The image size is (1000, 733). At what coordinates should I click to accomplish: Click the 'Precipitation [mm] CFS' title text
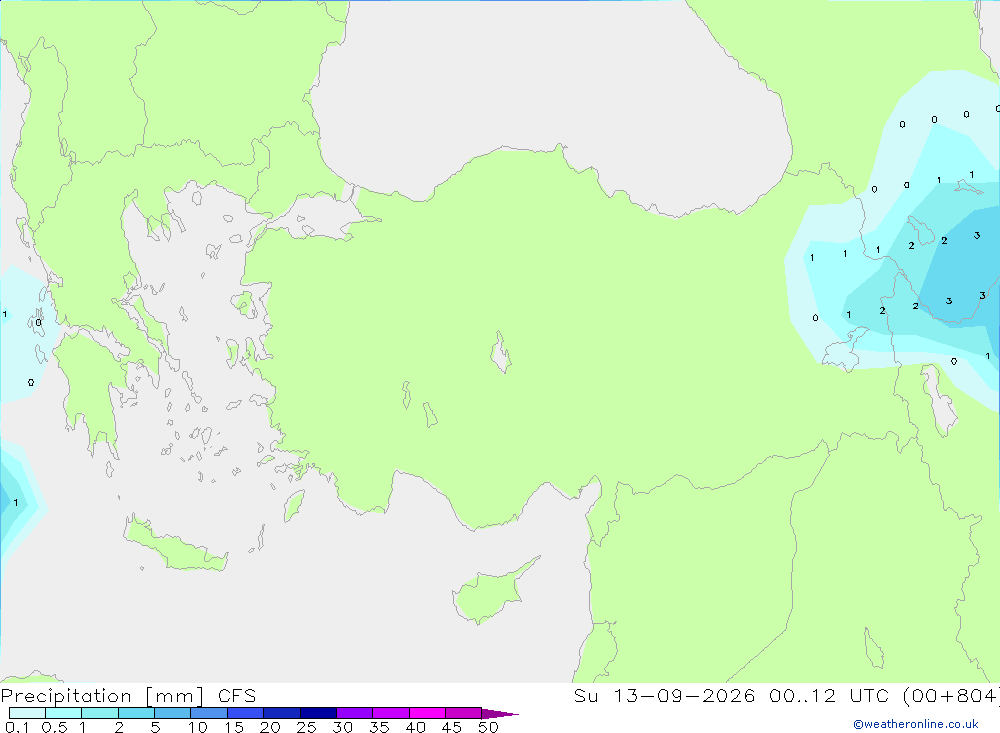(x=128, y=696)
